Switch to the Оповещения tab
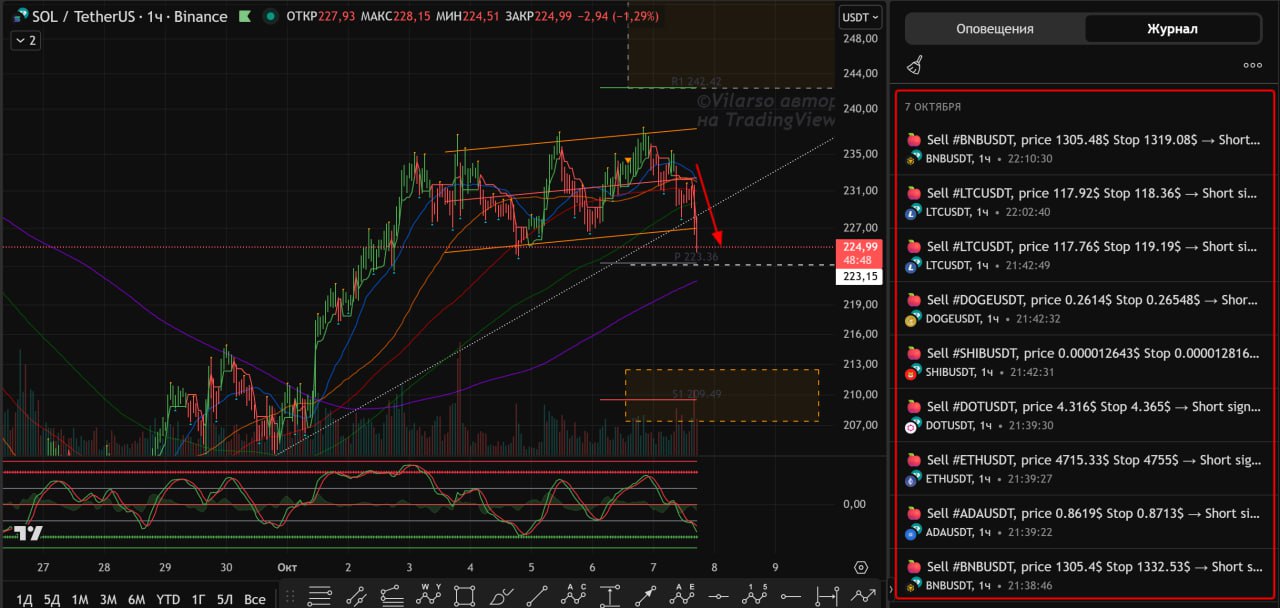Screen dimensions: 1280x608 pyautogui.click(x=994, y=29)
